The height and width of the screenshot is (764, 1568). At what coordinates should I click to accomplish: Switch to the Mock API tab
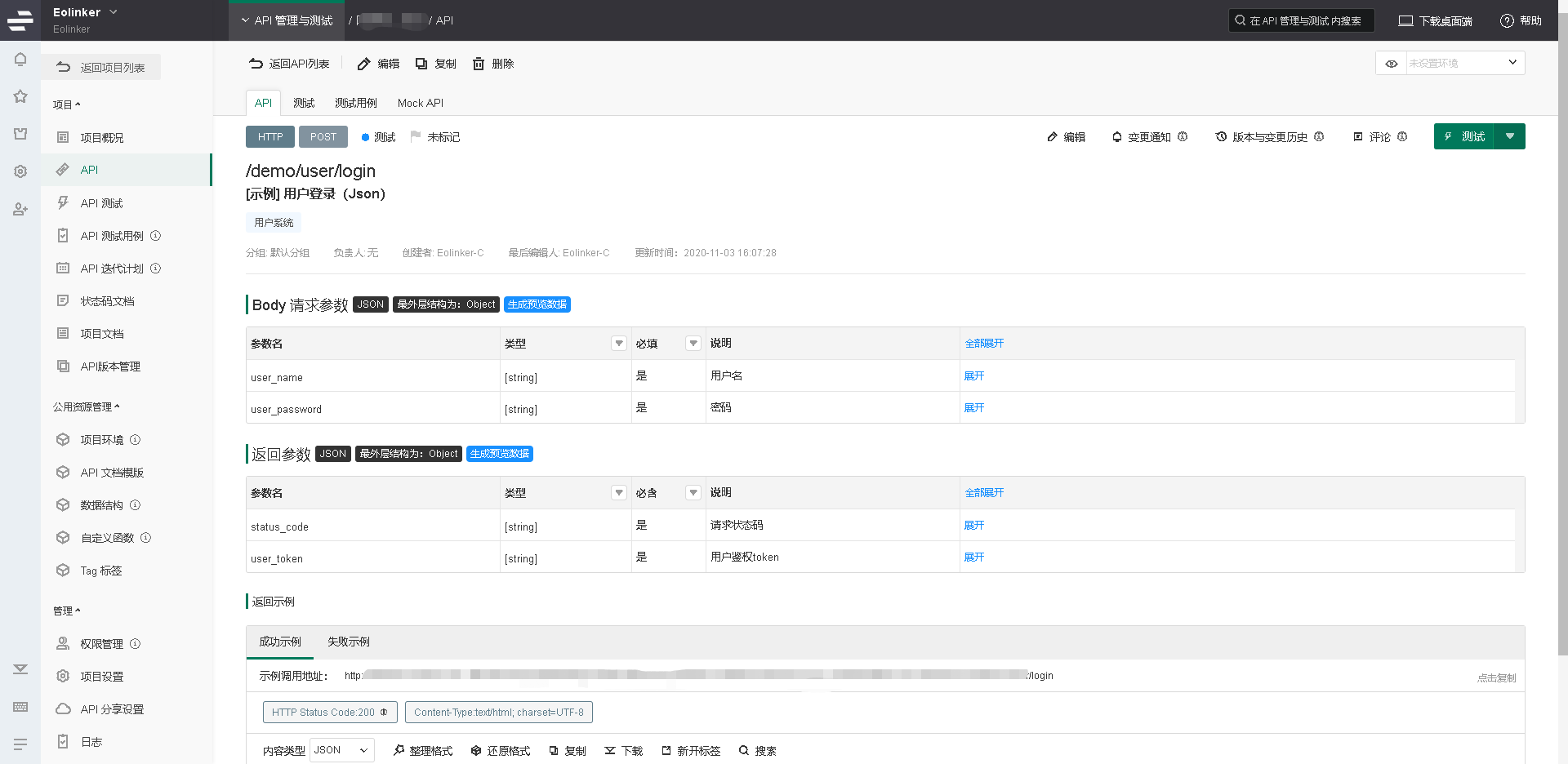(x=420, y=103)
